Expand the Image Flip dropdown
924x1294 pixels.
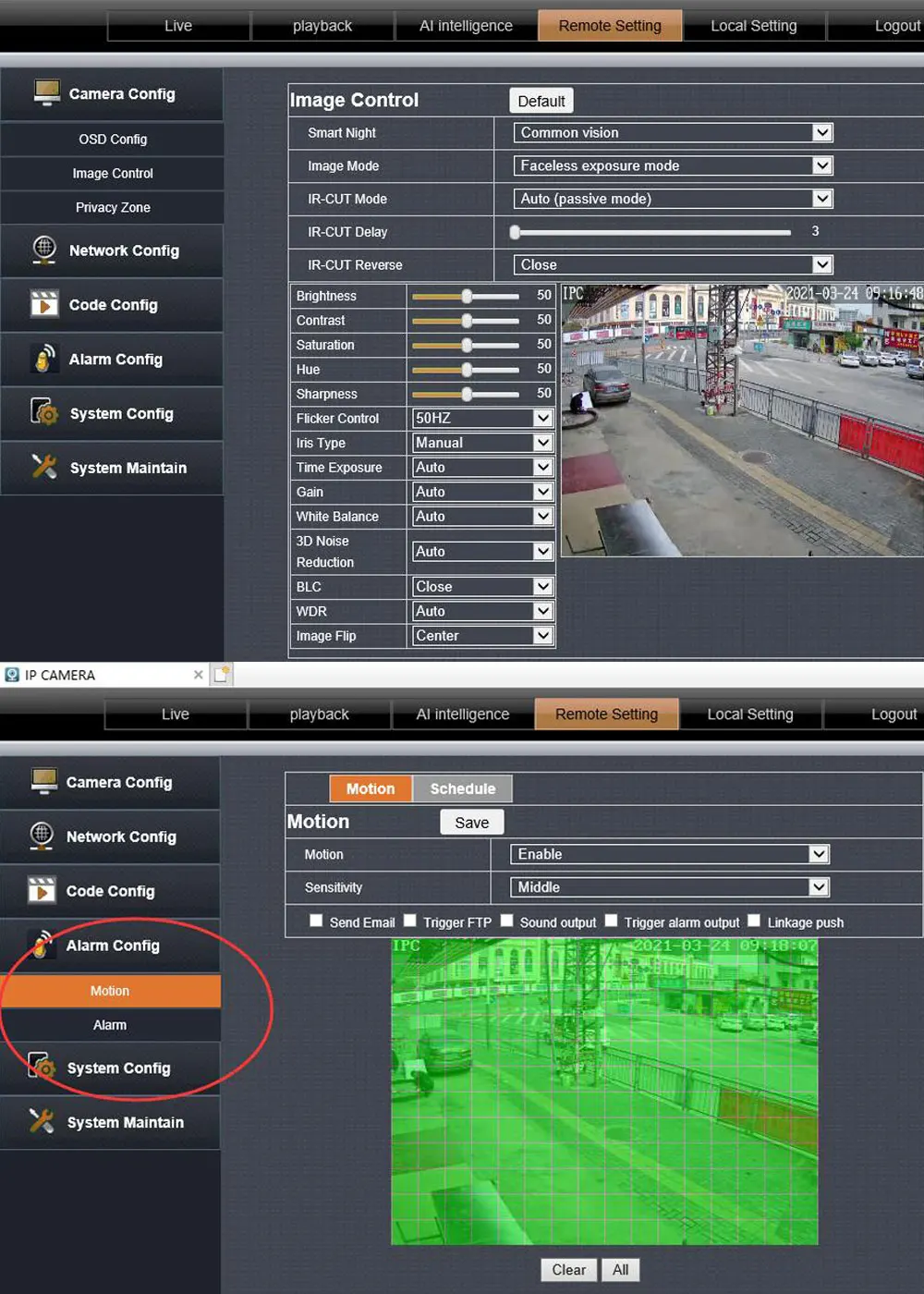tap(482, 635)
